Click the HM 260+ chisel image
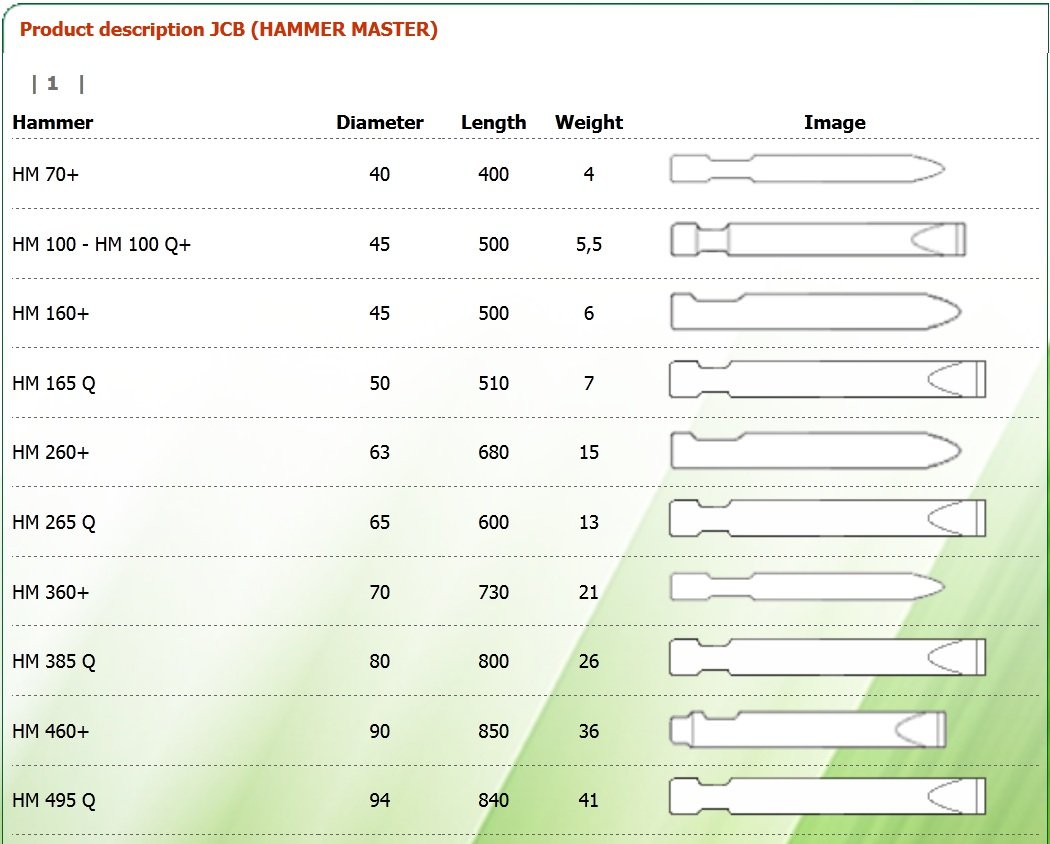 (x=816, y=450)
